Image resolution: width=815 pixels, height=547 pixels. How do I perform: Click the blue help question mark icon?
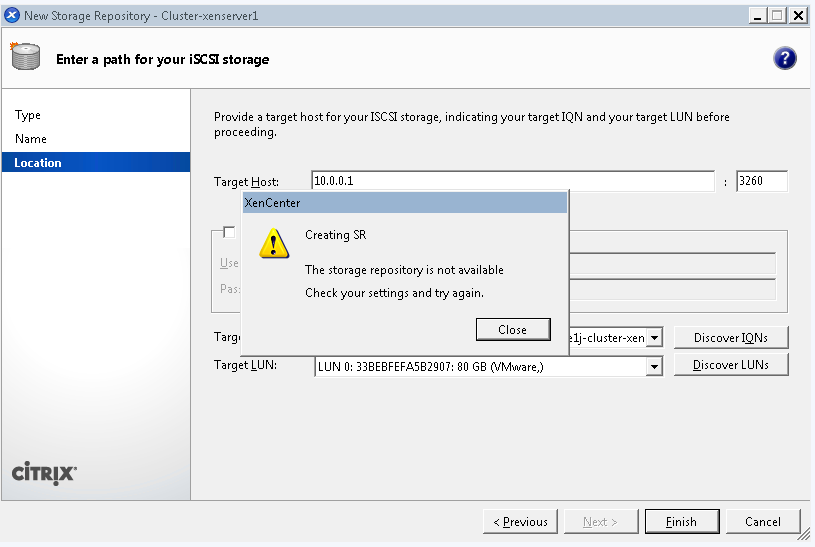tap(785, 58)
